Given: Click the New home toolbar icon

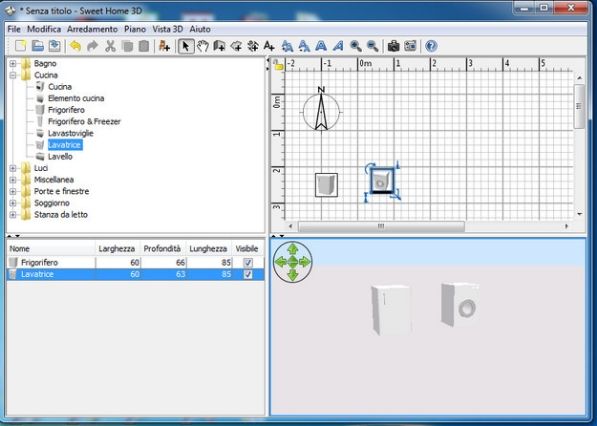Looking at the screenshot, I should (21, 46).
